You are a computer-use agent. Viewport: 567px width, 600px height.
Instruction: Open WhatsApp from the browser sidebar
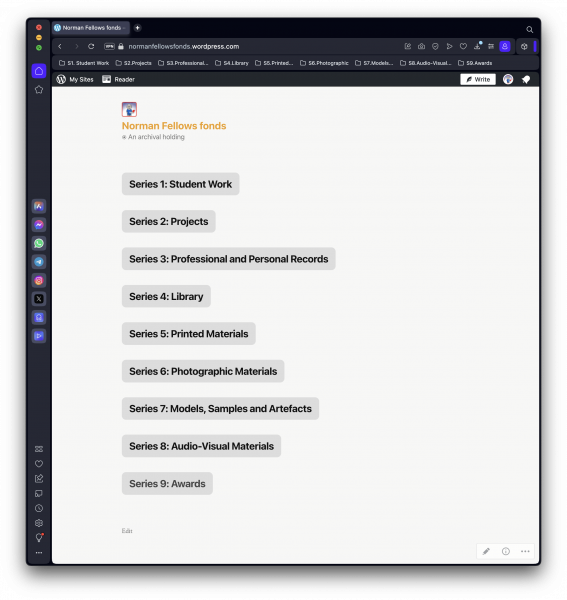pos(39,243)
